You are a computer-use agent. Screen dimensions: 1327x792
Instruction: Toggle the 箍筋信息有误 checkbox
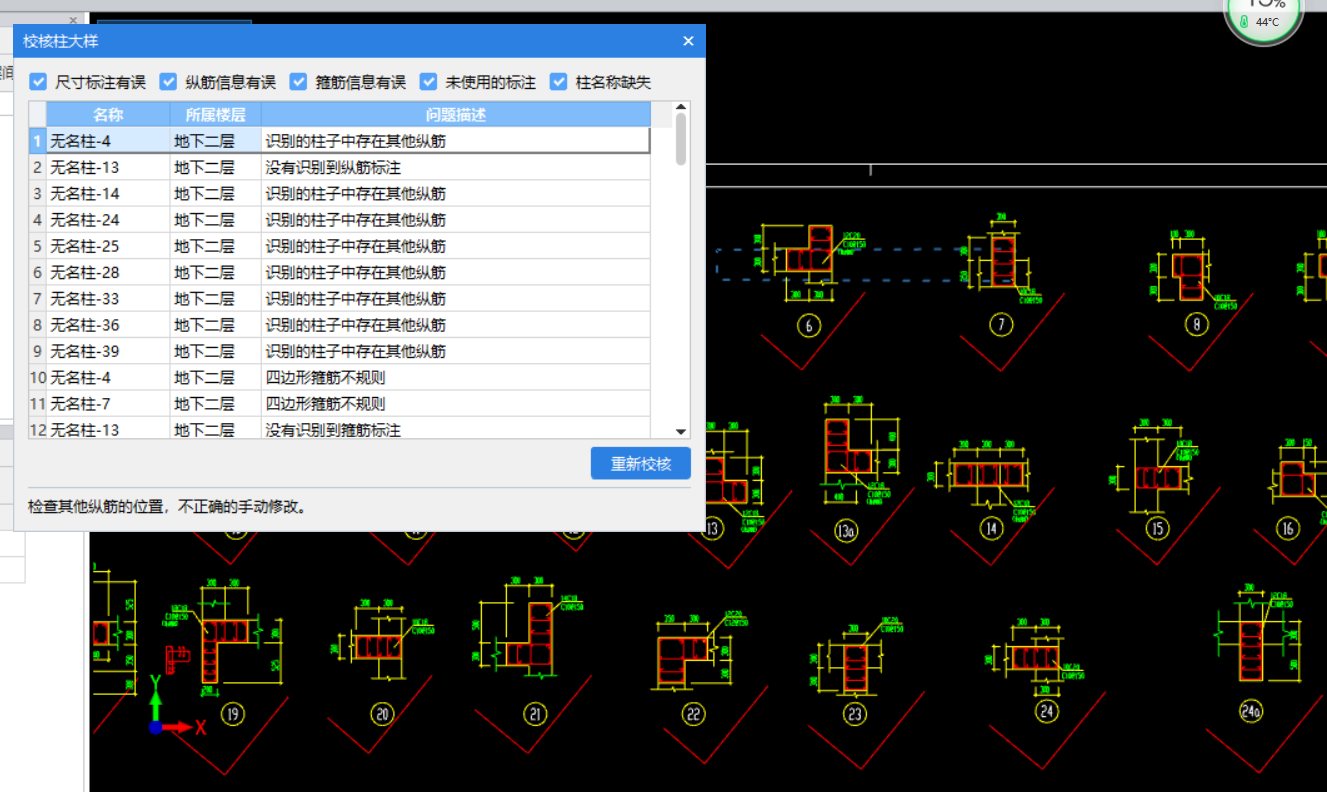[298, 82]
